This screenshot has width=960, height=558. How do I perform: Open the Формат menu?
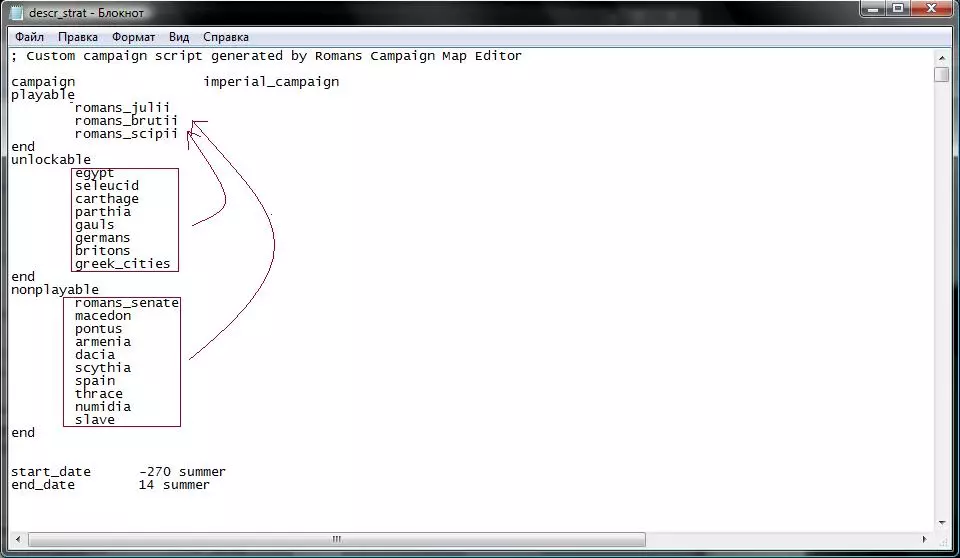pos(133,37)
